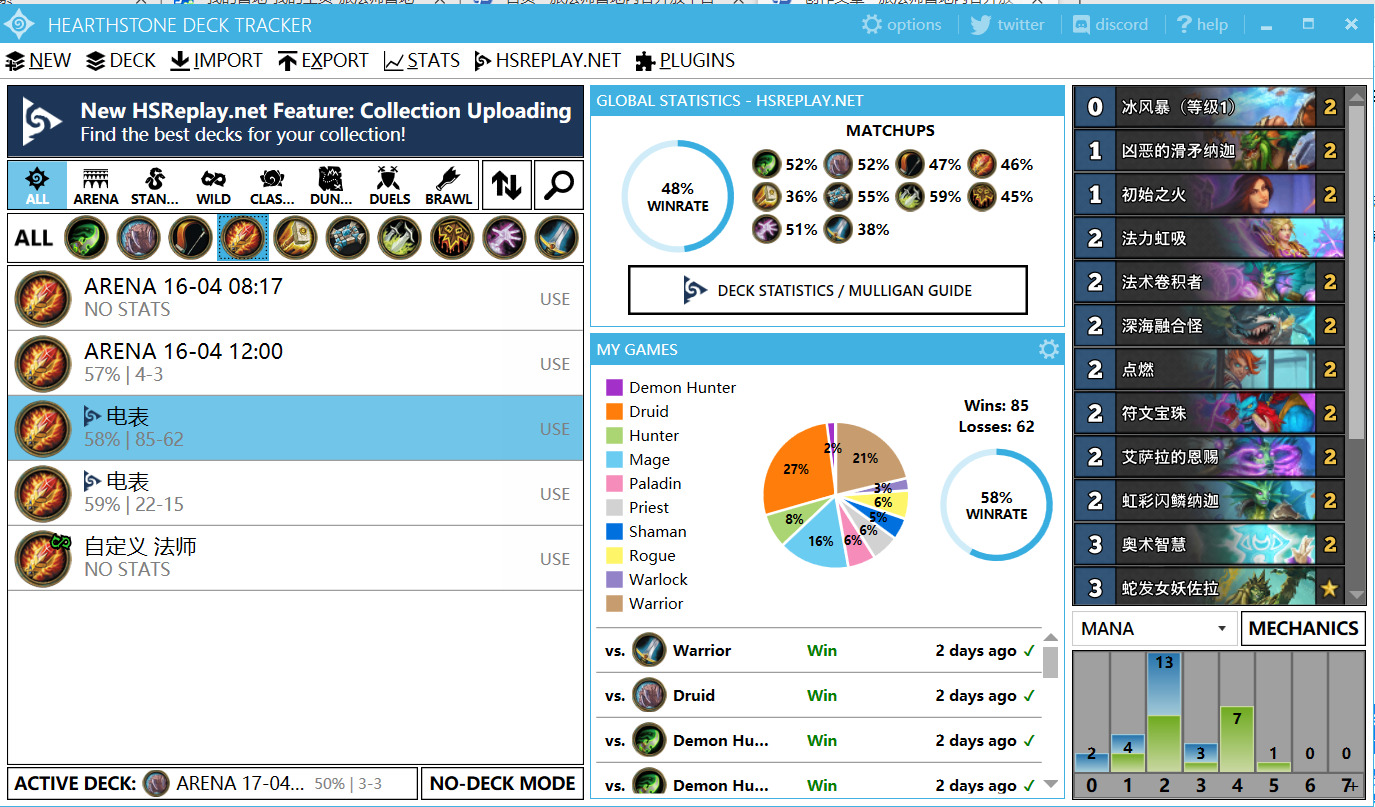The image size is (1375, 807).
Task: Toggle NO-DECK MODE
Action: point(502,783)
